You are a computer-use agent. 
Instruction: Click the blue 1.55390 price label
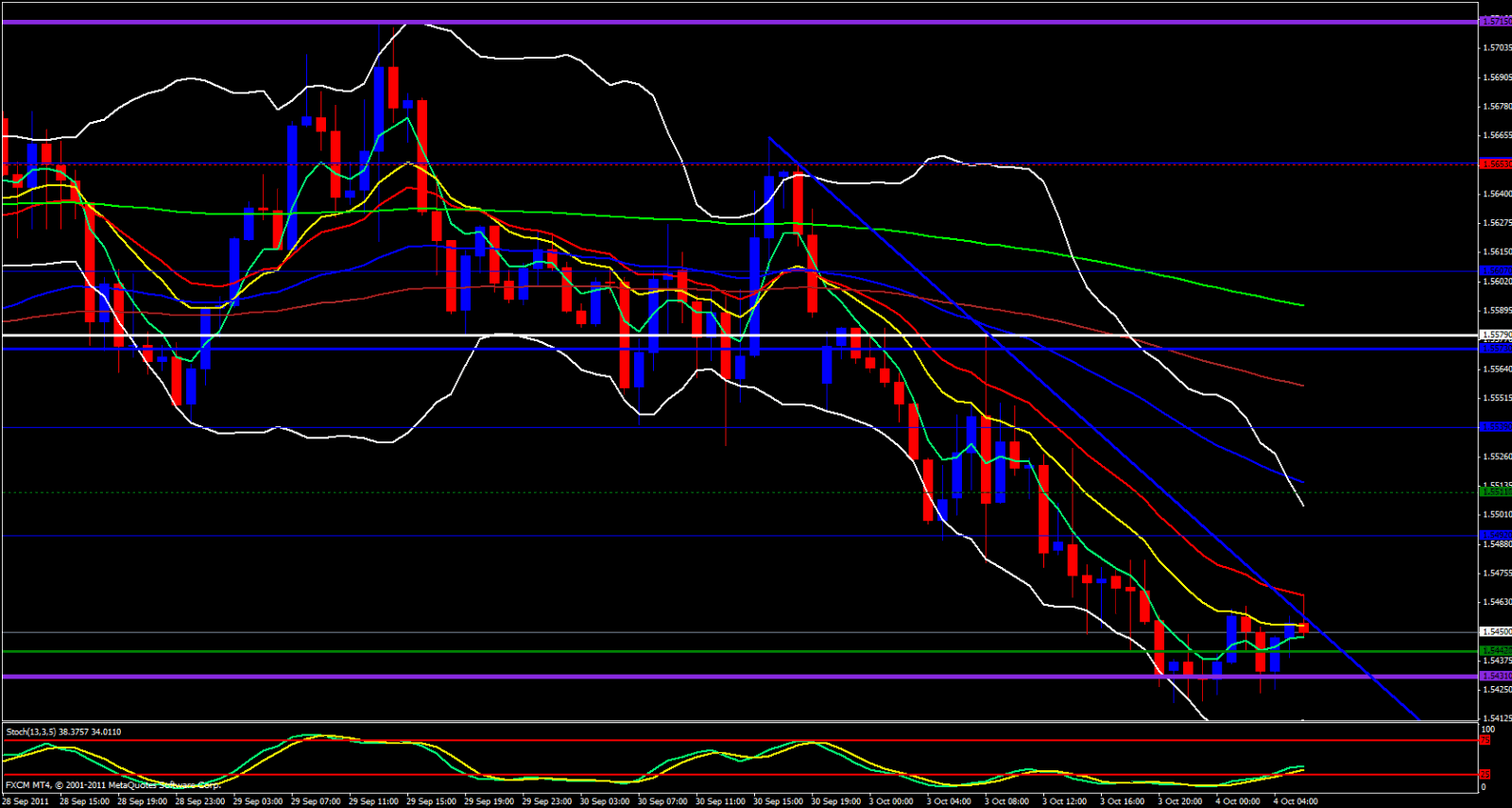pos(1495,427)
